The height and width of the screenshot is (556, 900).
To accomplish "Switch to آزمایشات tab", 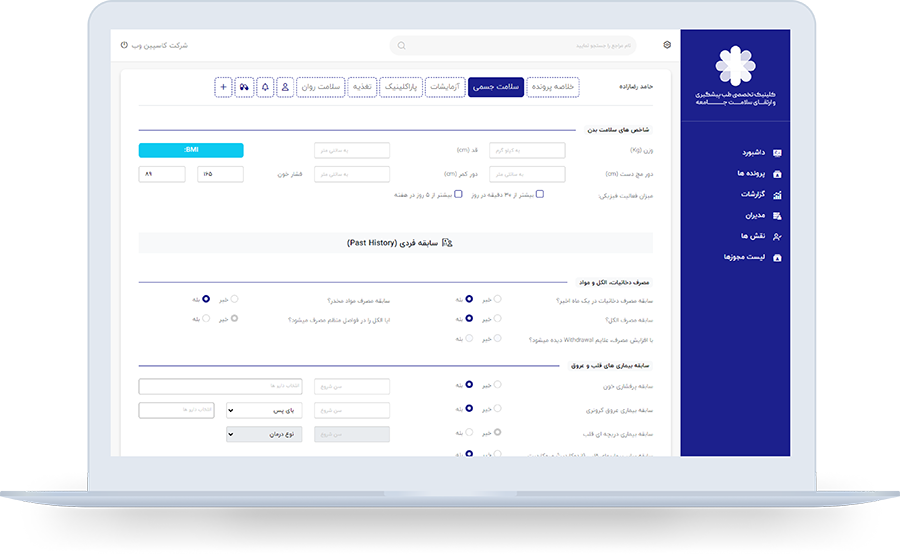I will [x=445, y=87].
